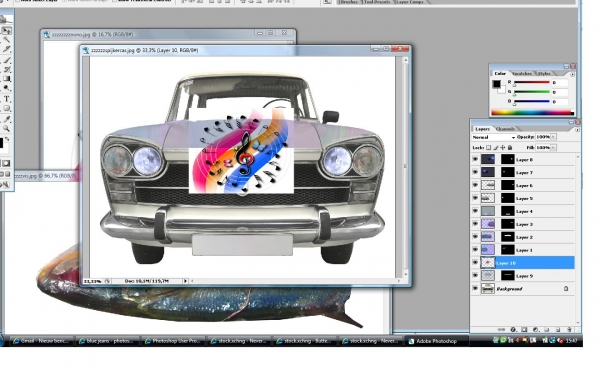Select the Slice tool
600x375 pixels.
point(7,49)
